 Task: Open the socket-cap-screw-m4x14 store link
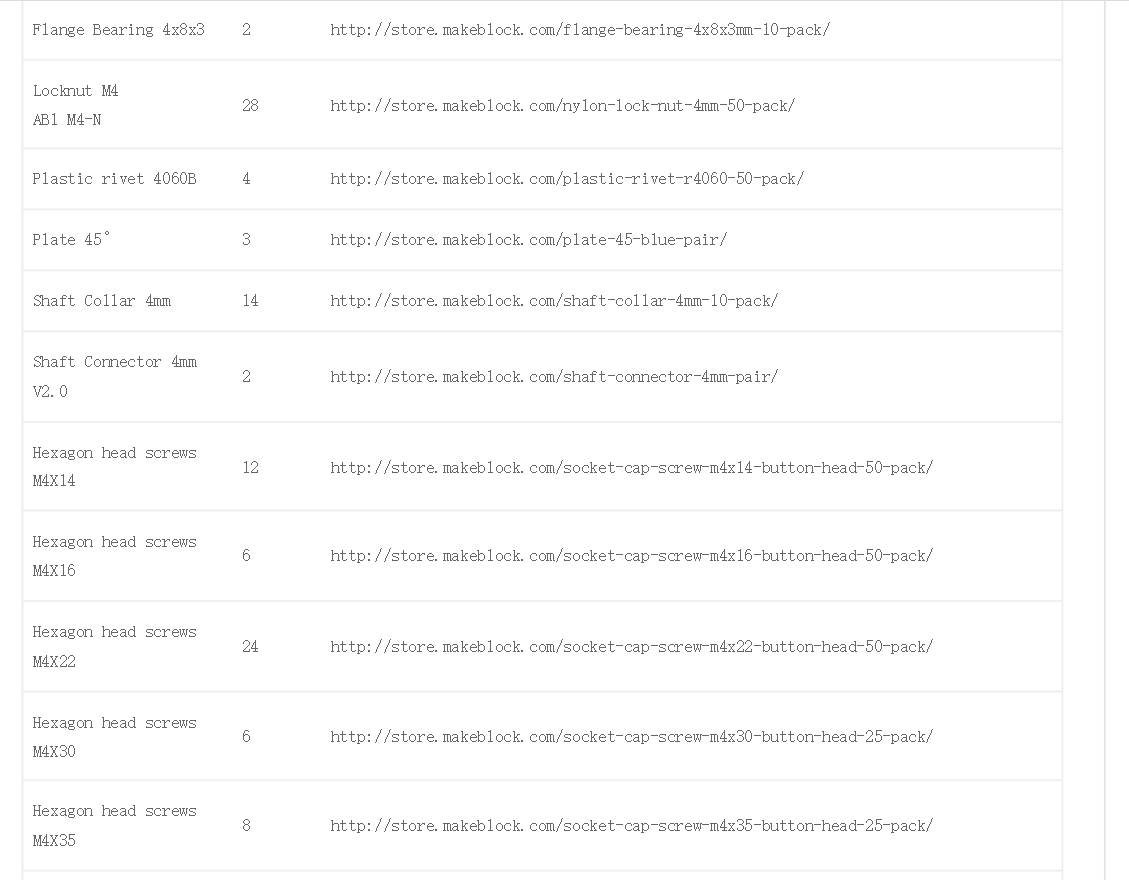(x=631, y=467)
